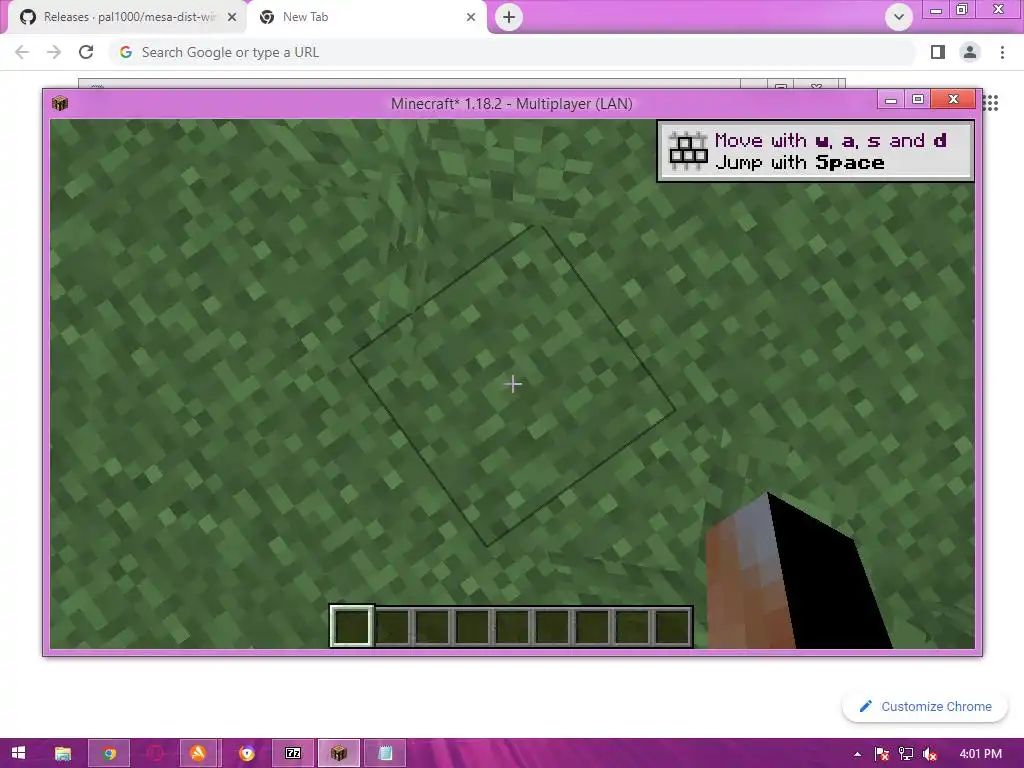
Task: Open the network status tray icon
Action: pos(906,754)
